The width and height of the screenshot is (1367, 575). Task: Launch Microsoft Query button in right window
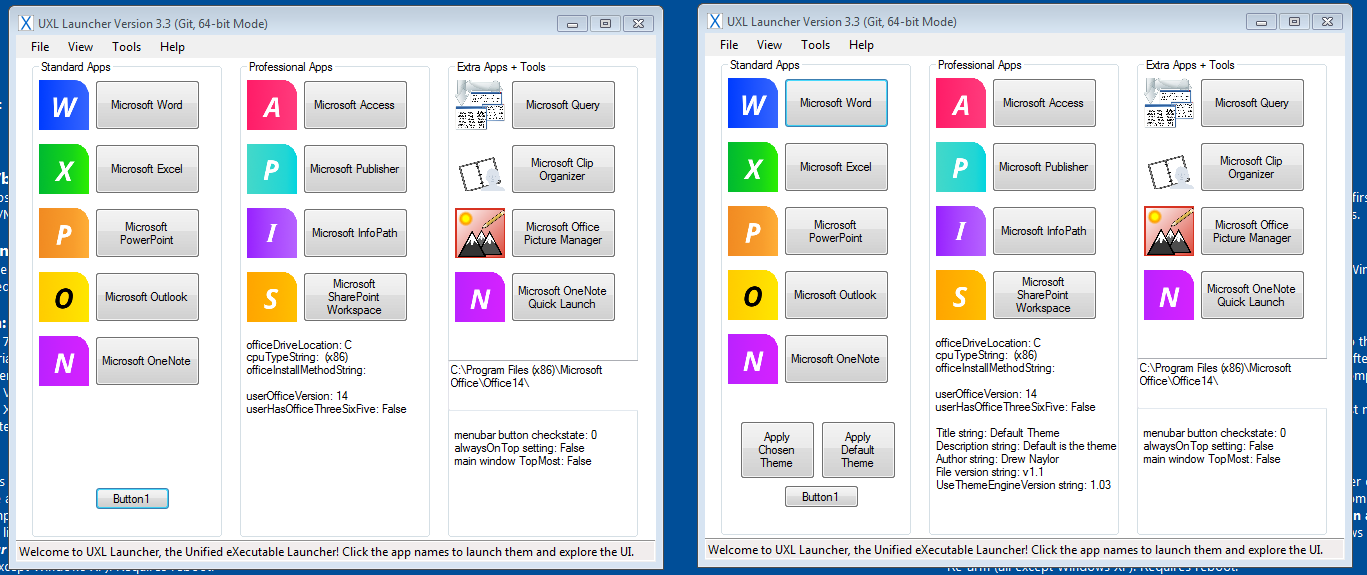pos(1252,103)
